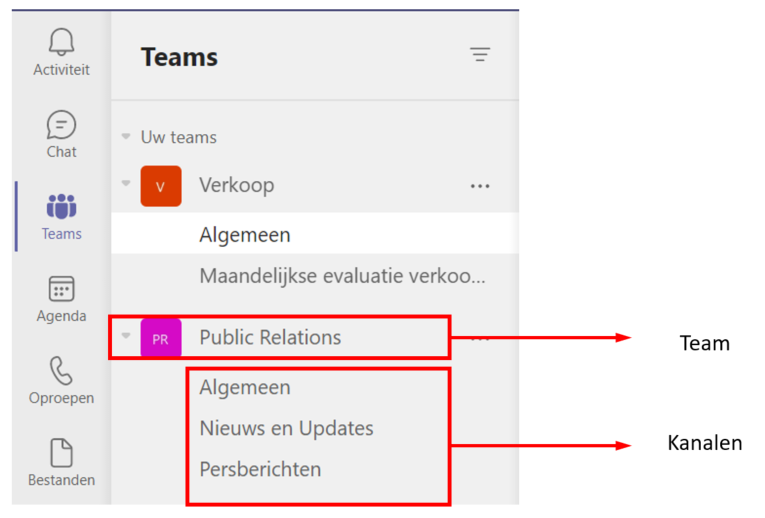Open the Bestanden file icon
Viewport: 765px width, 518px height.
click(61, 452)
